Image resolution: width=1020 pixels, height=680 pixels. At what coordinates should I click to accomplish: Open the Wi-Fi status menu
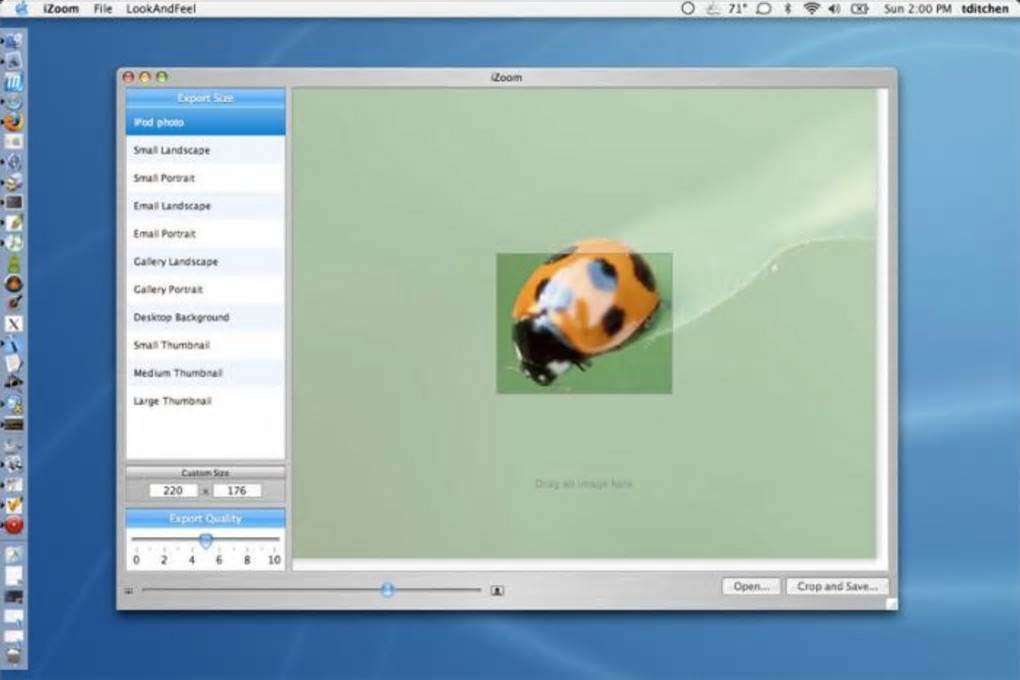pos(811,8)
